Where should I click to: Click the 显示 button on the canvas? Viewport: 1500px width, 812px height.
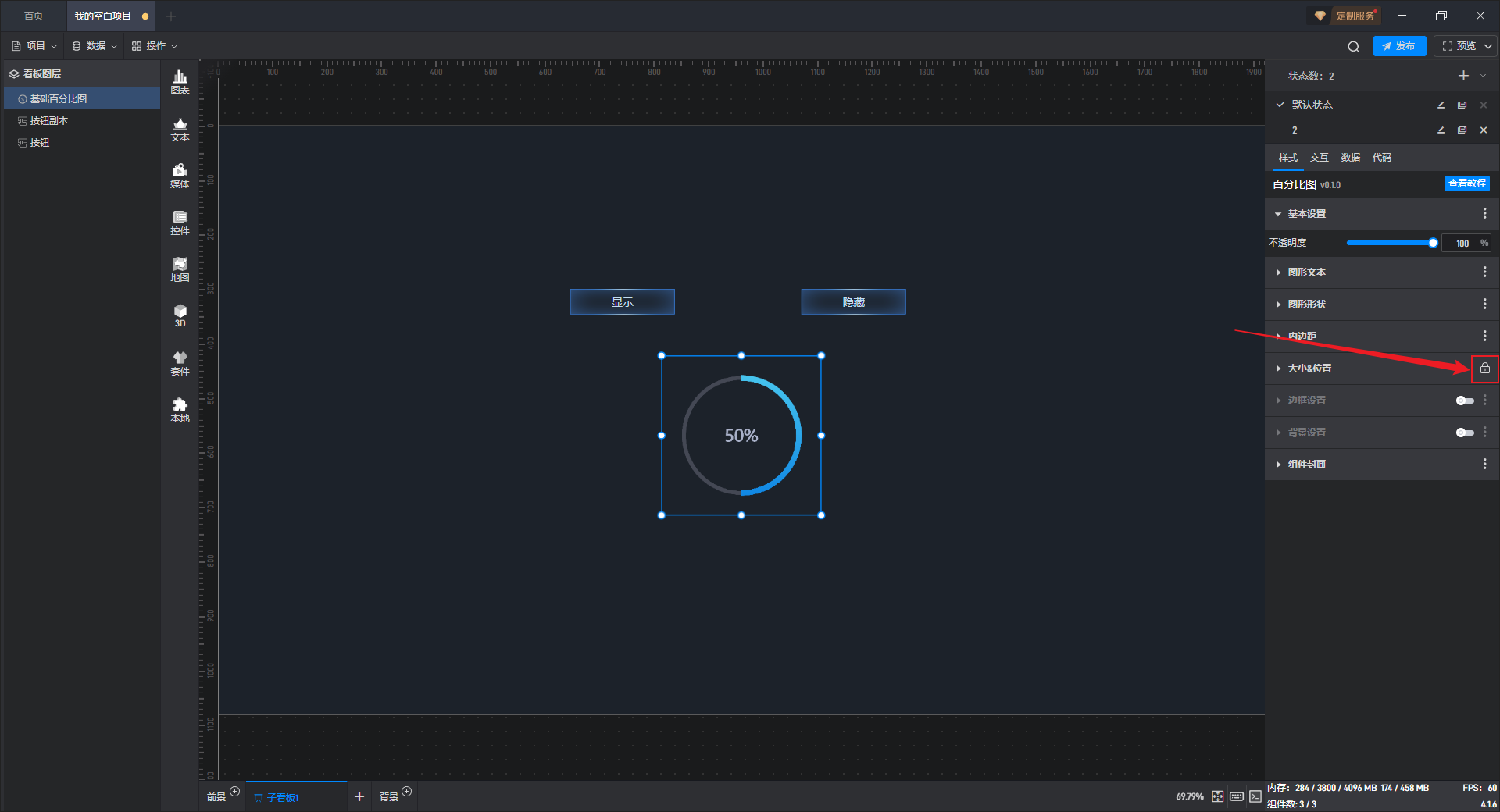(x=622, y=302)
